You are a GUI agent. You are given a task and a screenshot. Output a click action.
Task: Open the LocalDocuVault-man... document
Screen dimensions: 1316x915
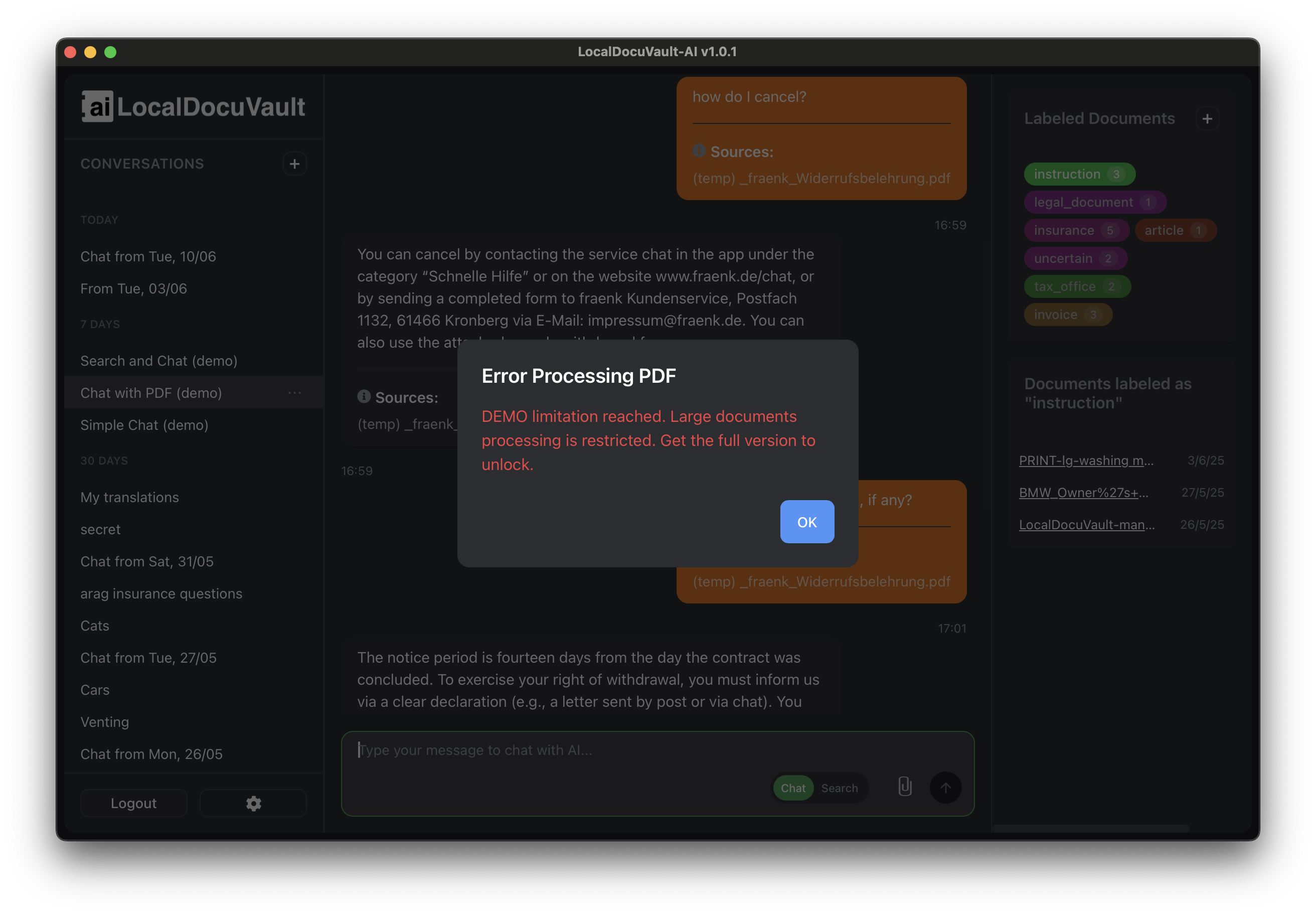coord(1087,525)
